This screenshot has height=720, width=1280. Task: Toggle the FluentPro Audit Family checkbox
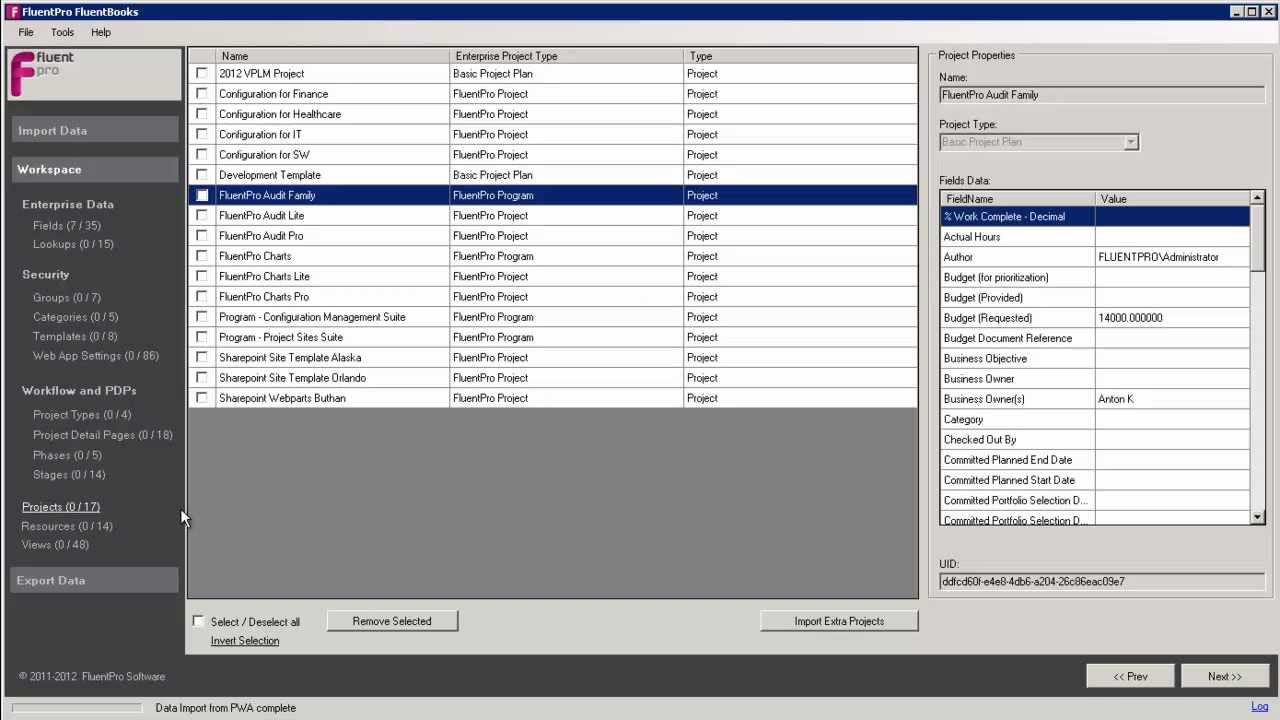click(202, 195)
